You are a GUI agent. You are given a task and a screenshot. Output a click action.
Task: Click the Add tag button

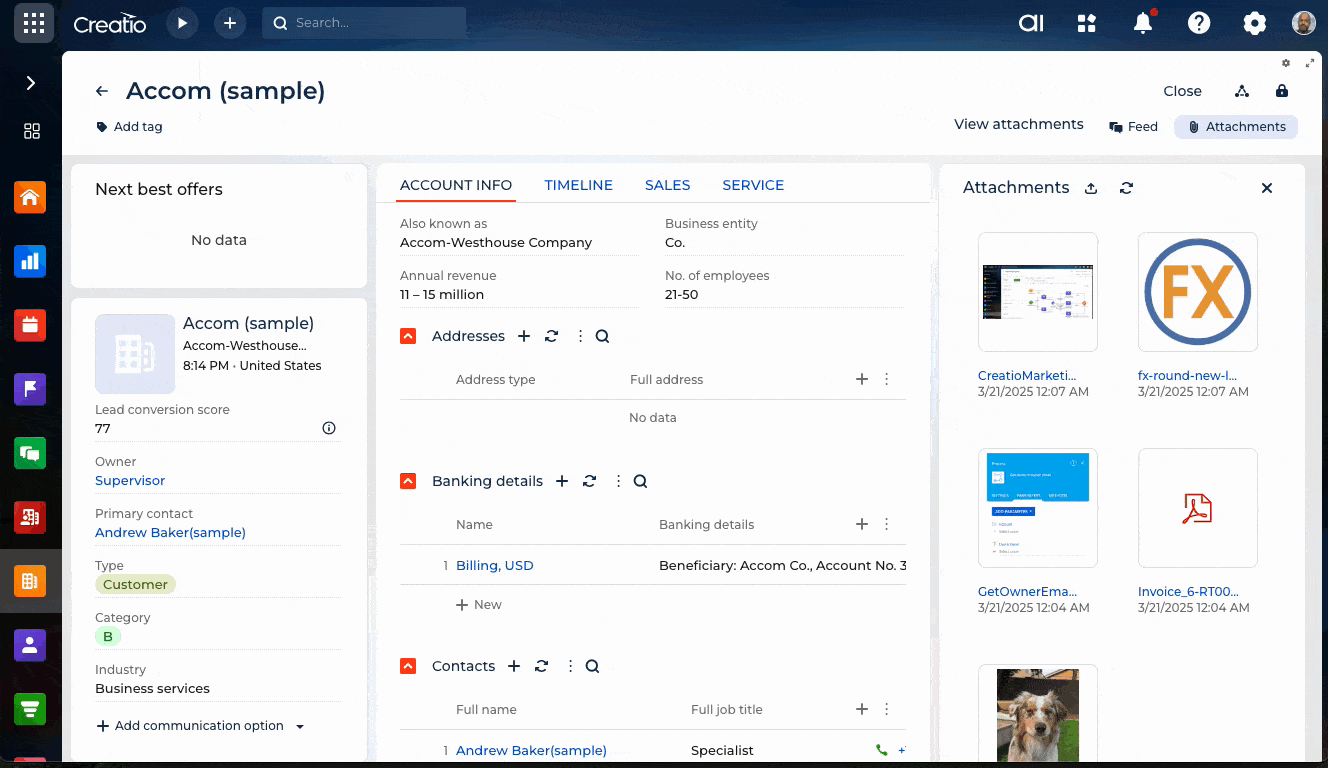click(129, 127)
